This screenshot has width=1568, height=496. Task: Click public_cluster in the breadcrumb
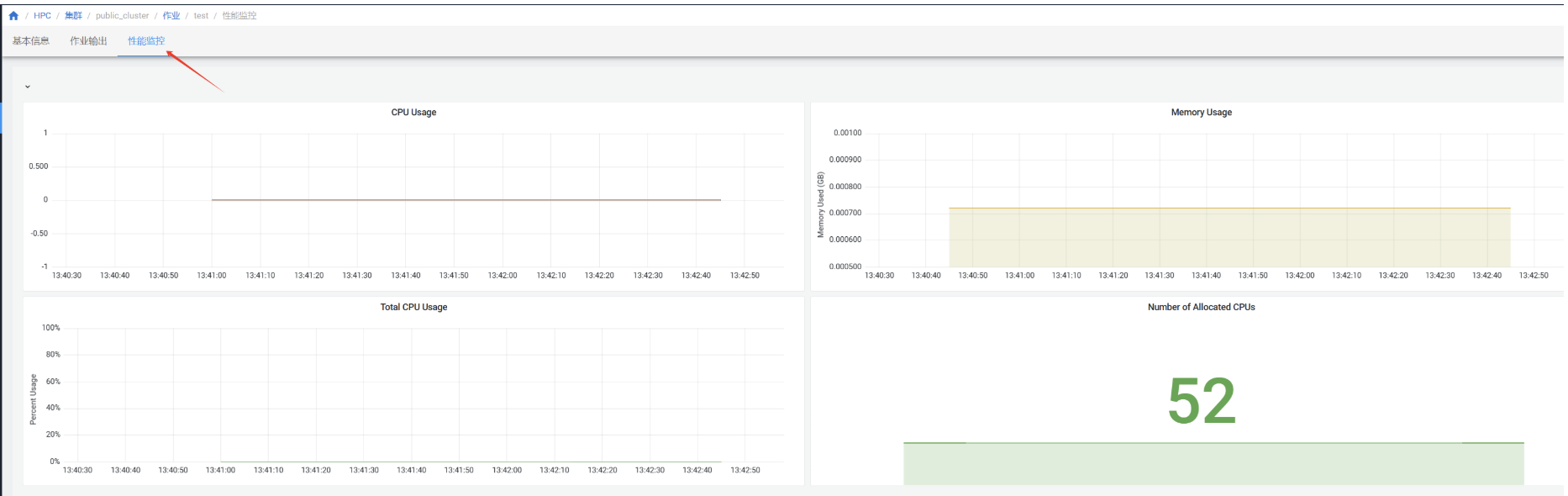click(122, 16)
